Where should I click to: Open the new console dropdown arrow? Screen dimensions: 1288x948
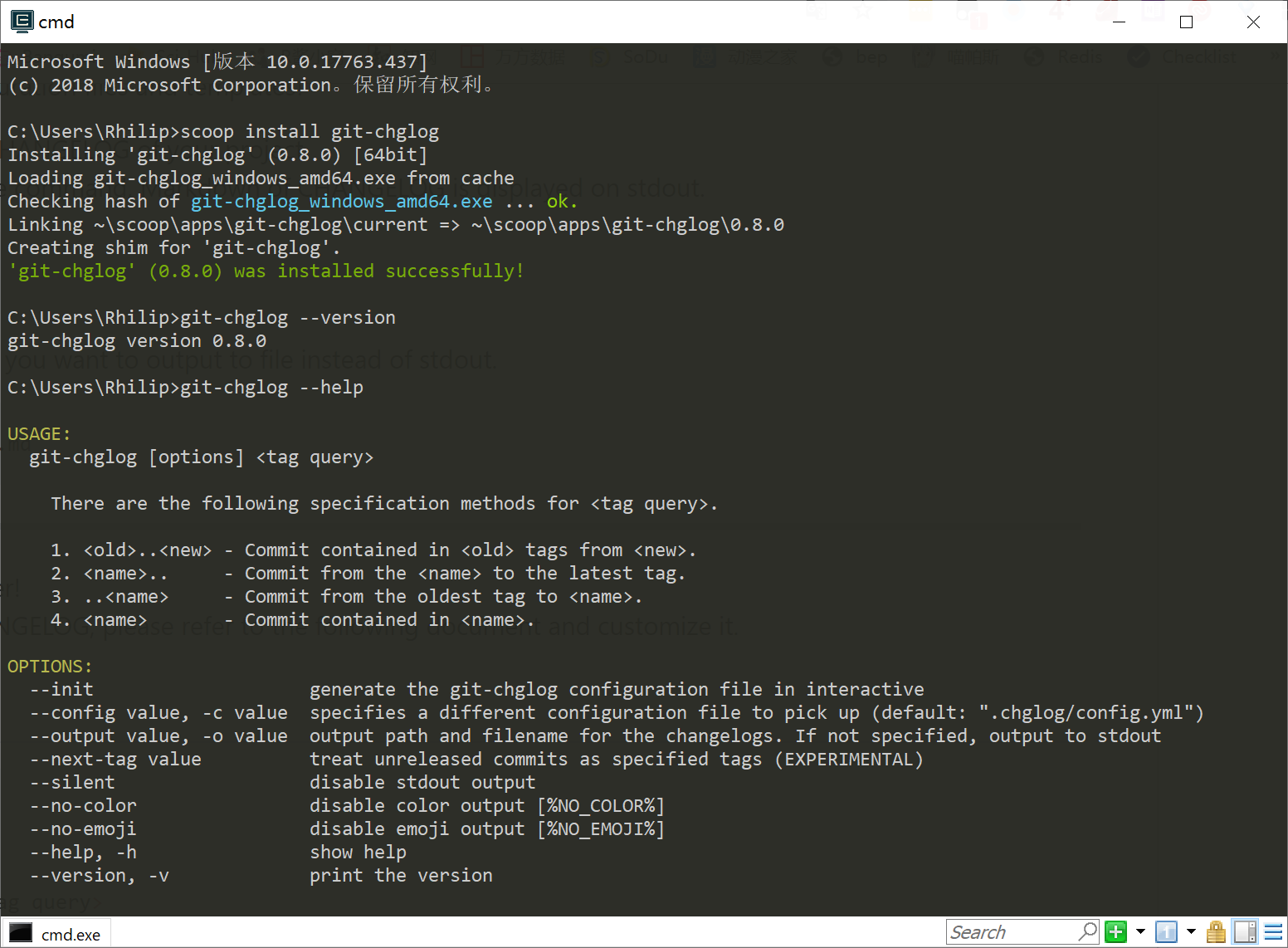point(1140,932)
